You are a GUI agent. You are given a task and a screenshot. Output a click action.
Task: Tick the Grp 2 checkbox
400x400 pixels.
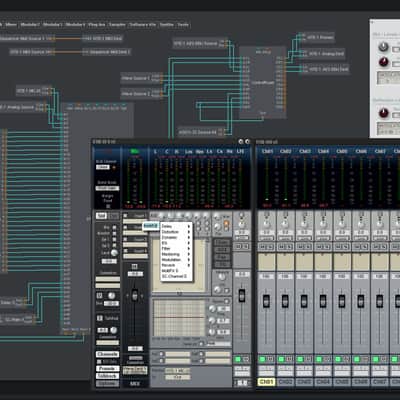(x=114, y=246)
